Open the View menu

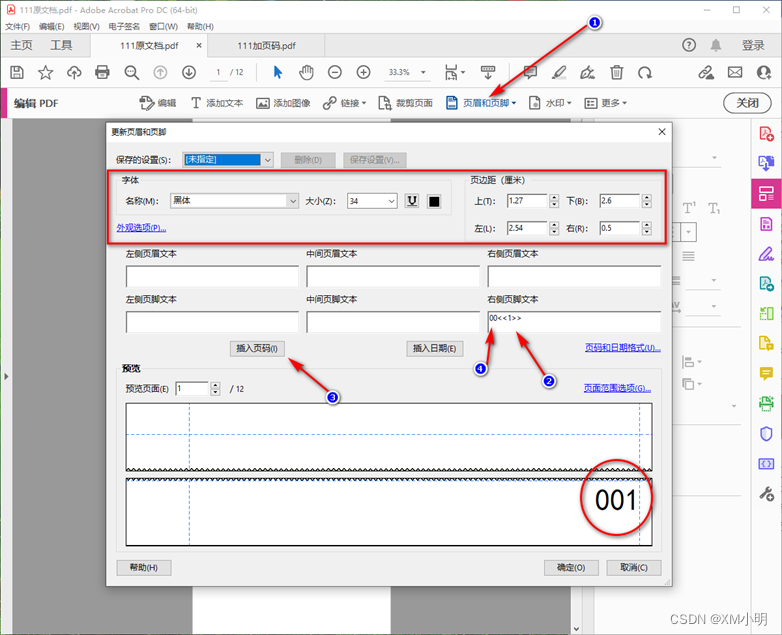point(86,26)
